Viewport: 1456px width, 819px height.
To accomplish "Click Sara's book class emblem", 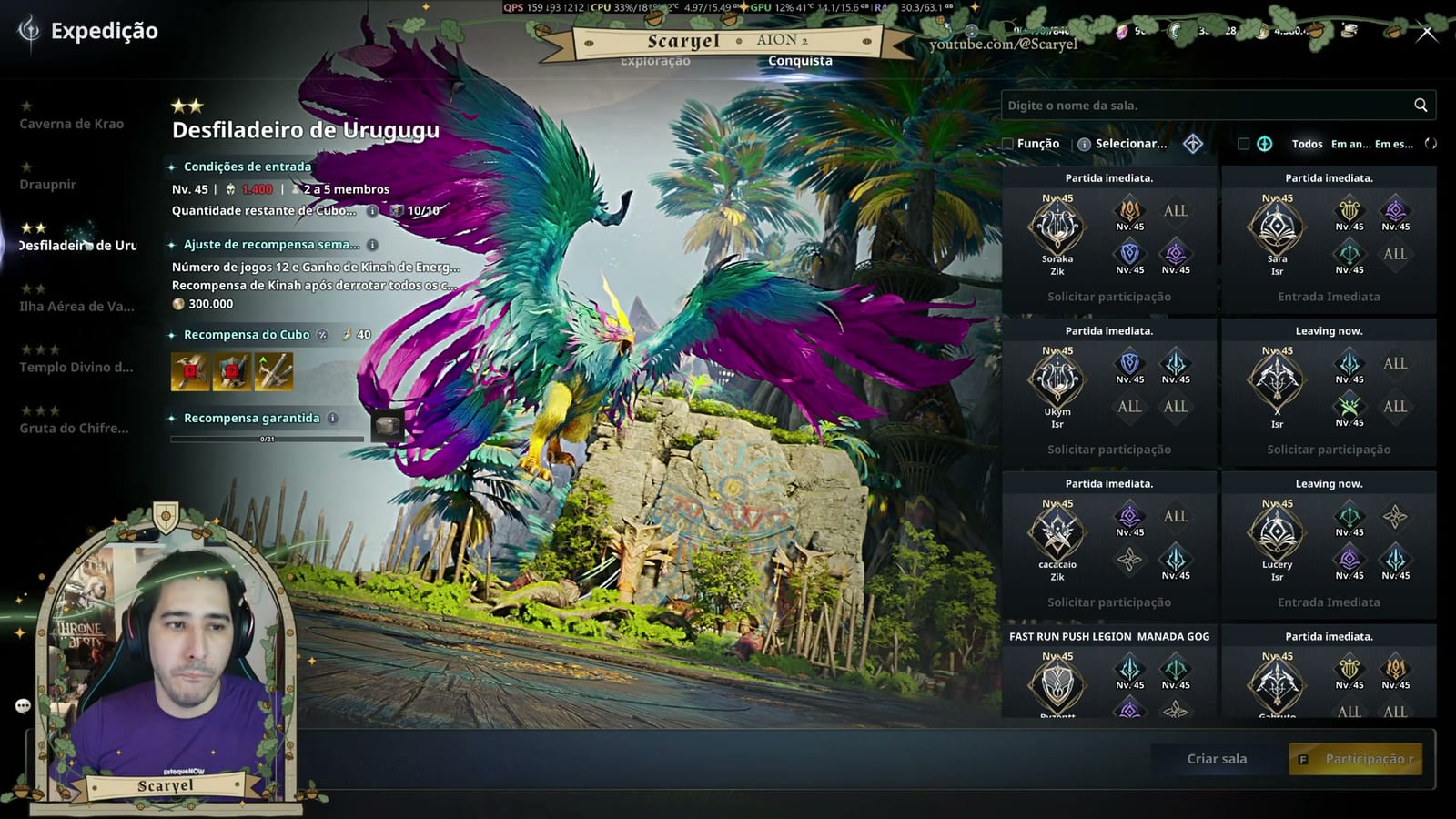I will (1277, 226).
